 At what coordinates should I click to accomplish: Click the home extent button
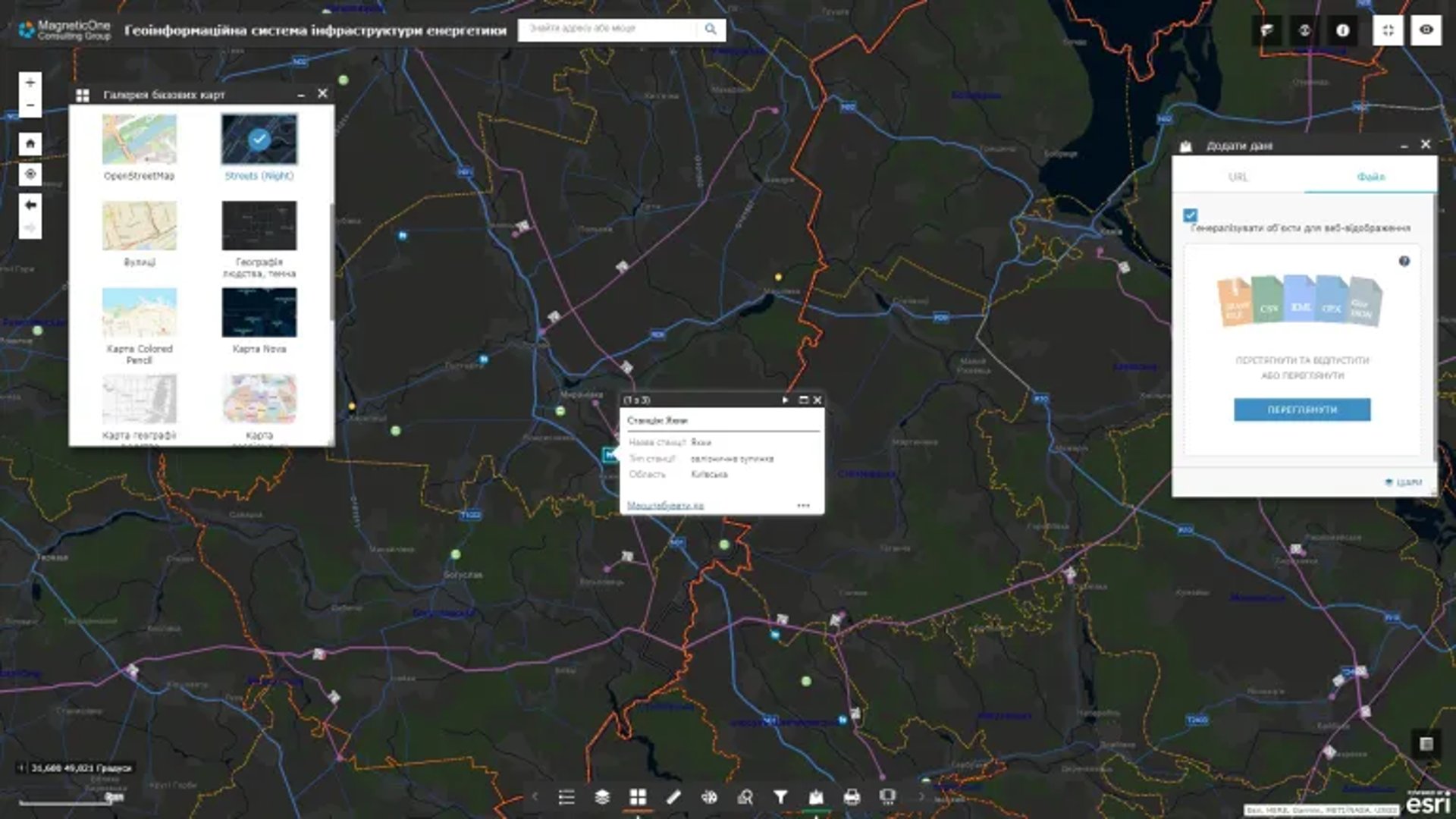pos(30,143)
